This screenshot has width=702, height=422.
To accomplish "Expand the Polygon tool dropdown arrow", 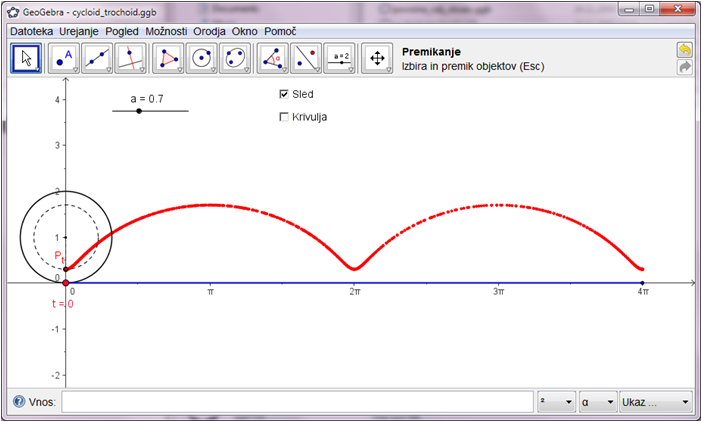I will tap(180, 70).
